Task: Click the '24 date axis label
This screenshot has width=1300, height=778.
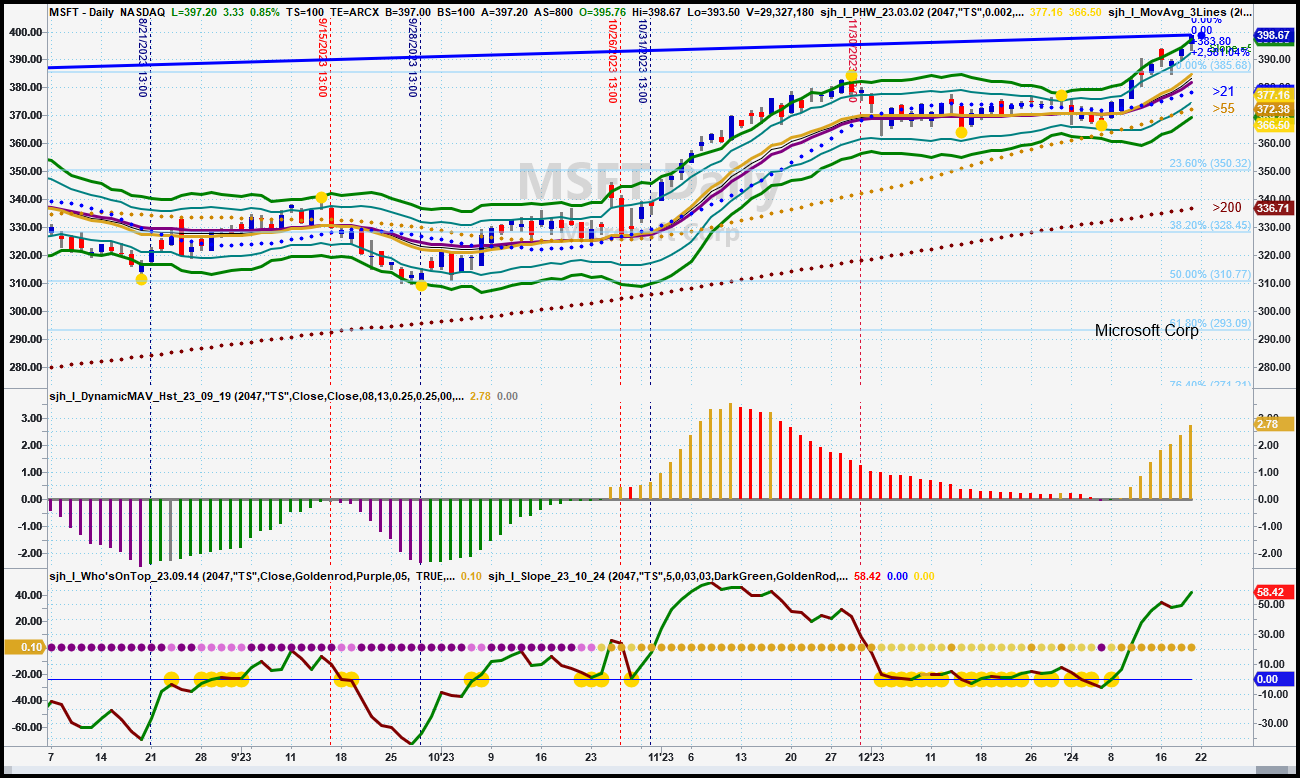Action: coord(1070,758)
